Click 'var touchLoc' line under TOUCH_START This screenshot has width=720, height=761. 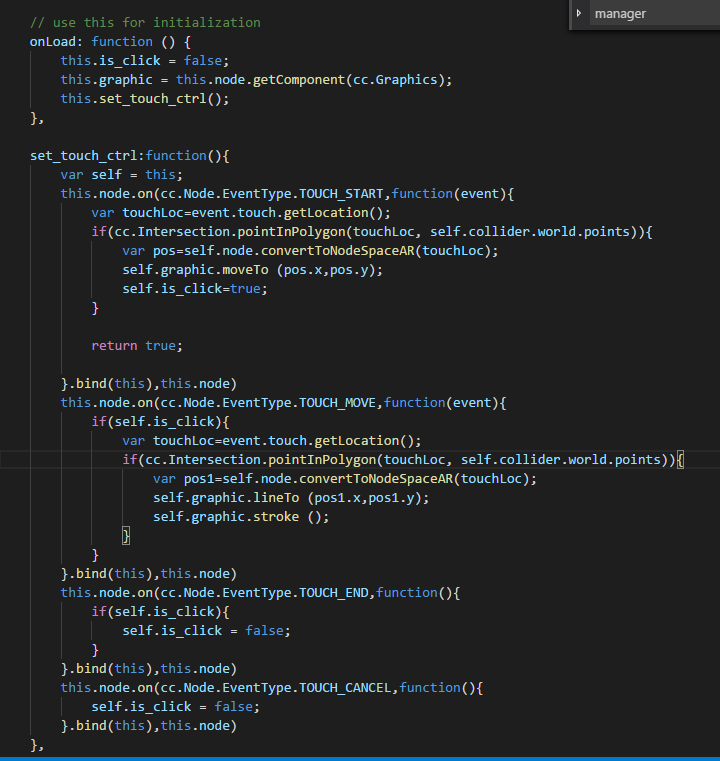(241, 213)
